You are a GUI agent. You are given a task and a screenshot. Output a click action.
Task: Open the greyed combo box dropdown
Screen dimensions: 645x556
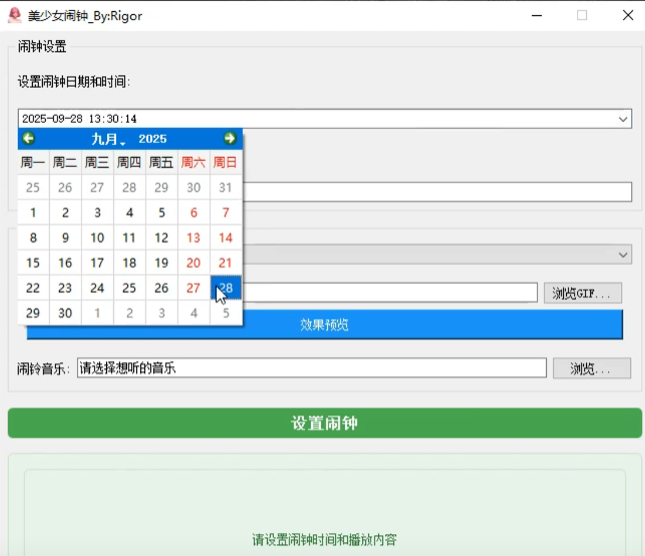click(623, 255)
